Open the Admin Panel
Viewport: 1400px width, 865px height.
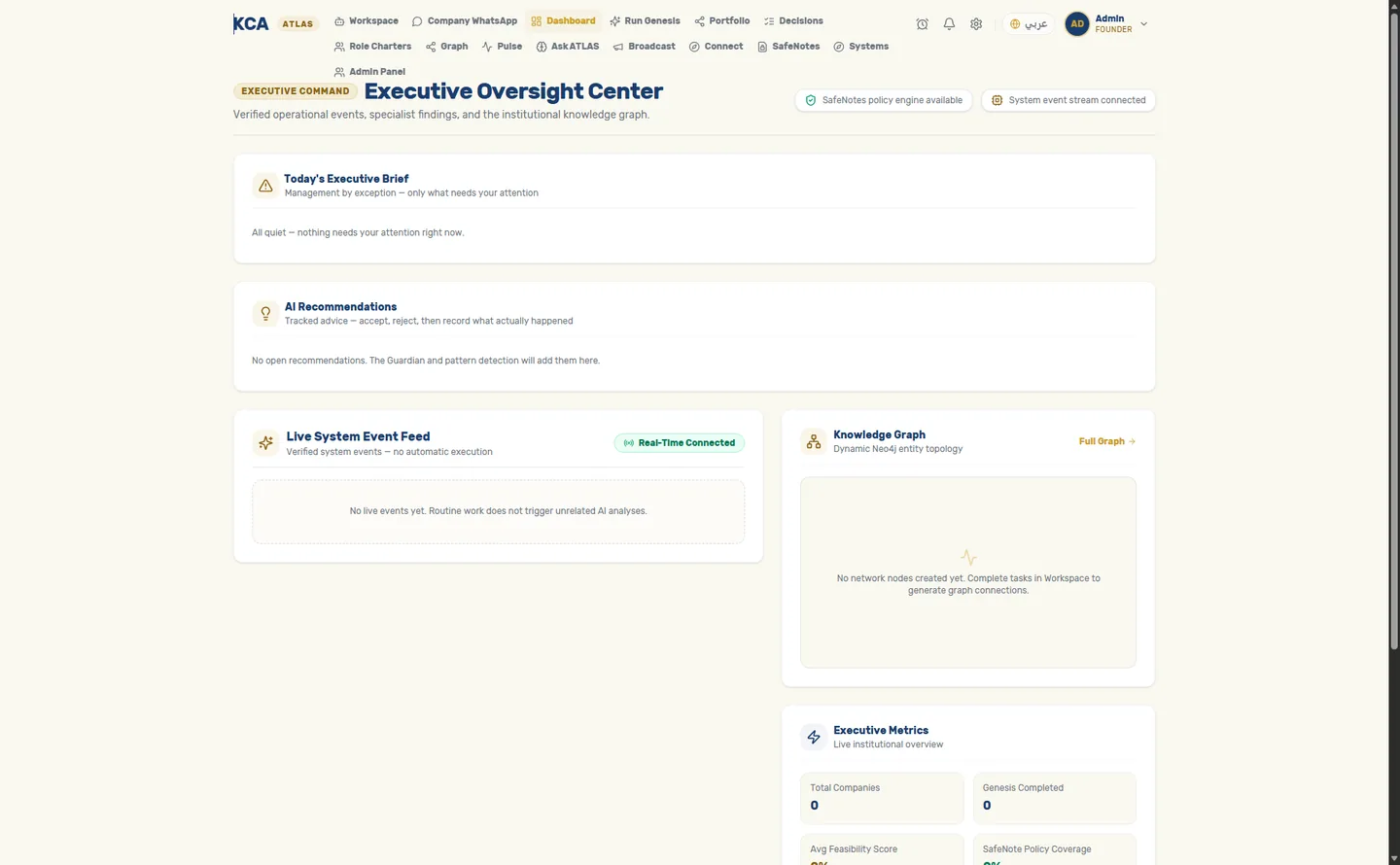tap(369, 72)
